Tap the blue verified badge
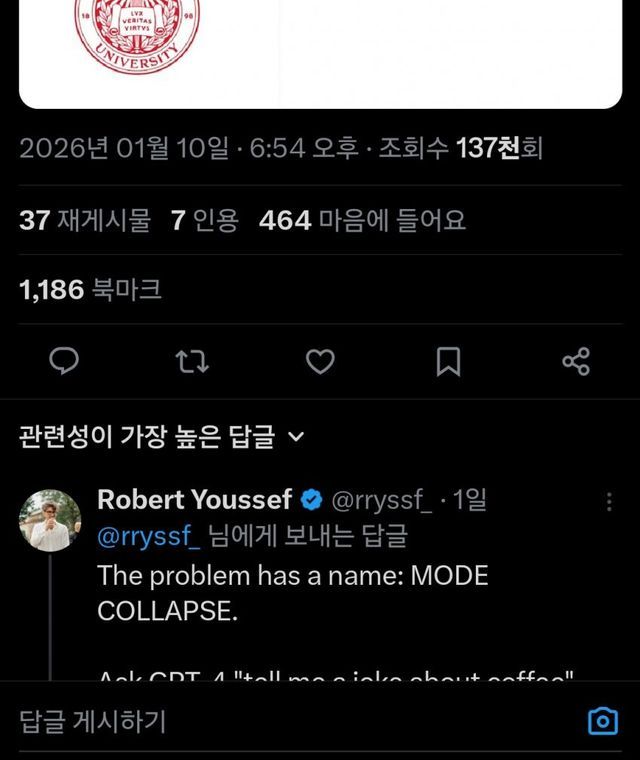 pos(311,500)
